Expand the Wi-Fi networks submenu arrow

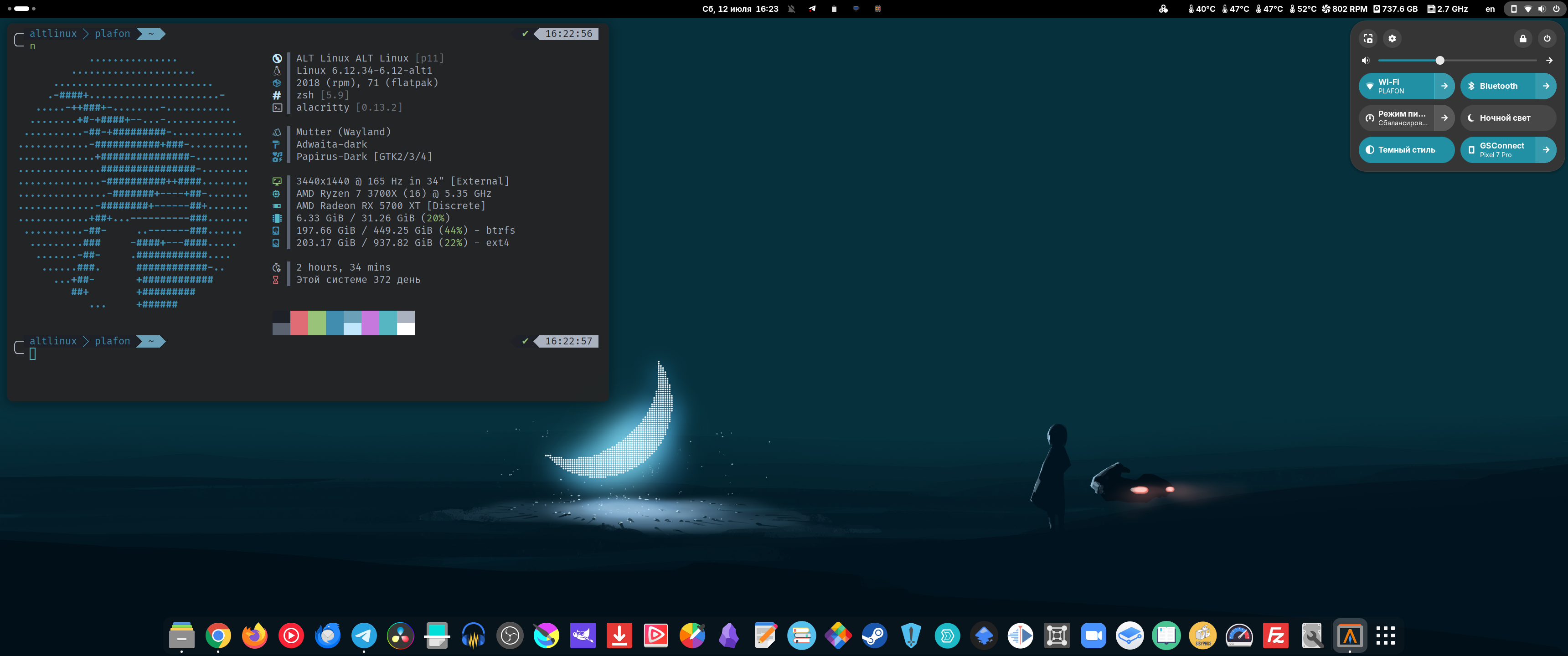(x=1444, y=86)
